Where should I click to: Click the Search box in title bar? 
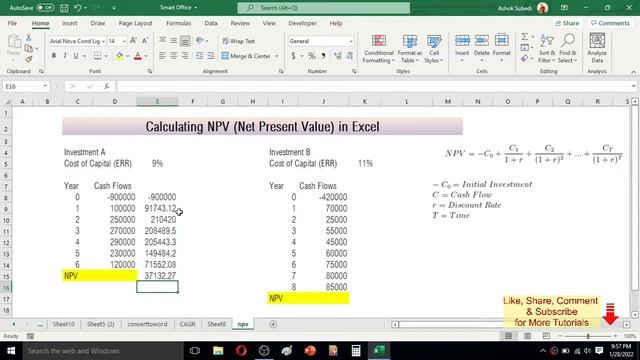click(x=324, y=8)
